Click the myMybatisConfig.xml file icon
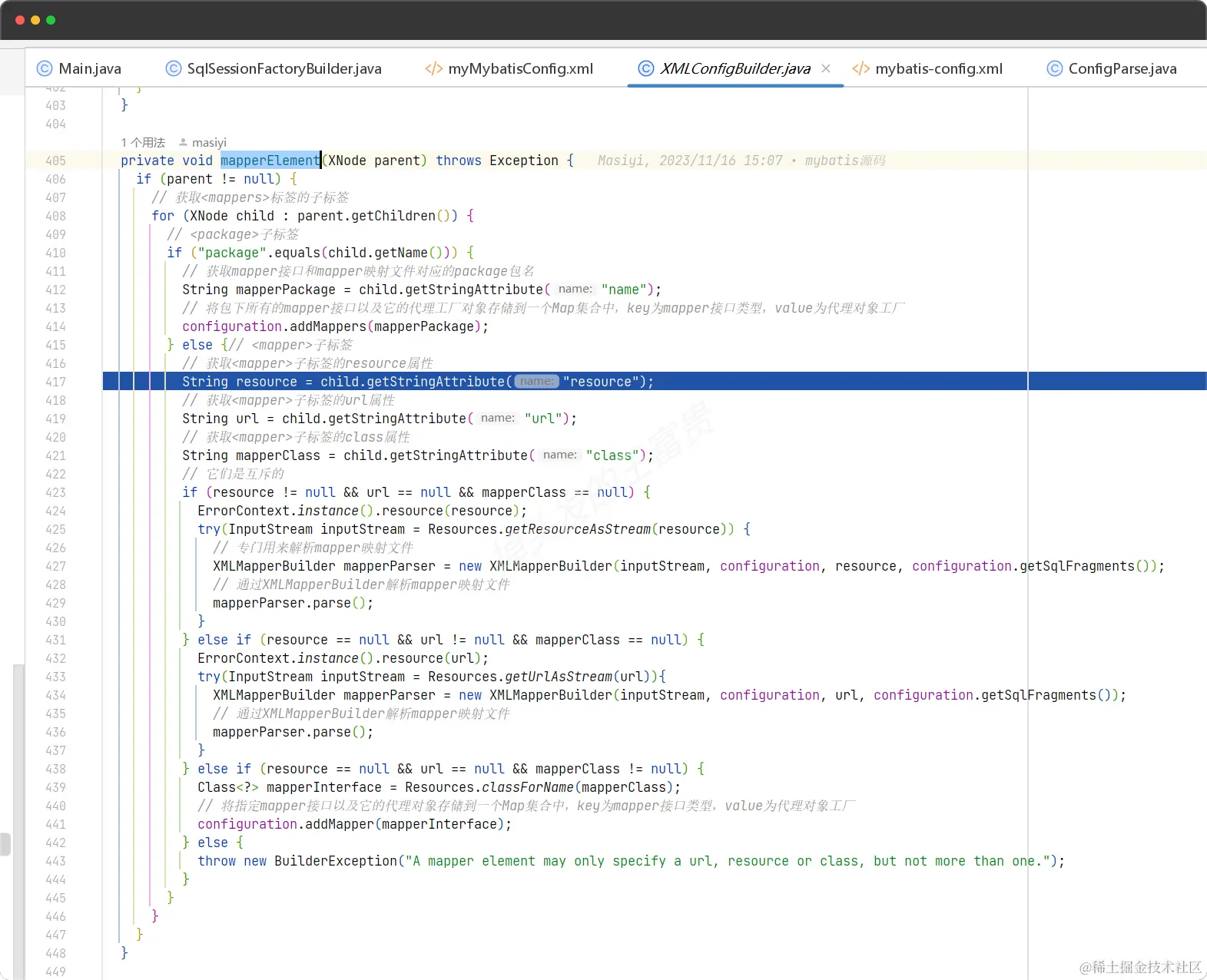The height and width of the screenshot is (980, 1207). tap(433, 68)
